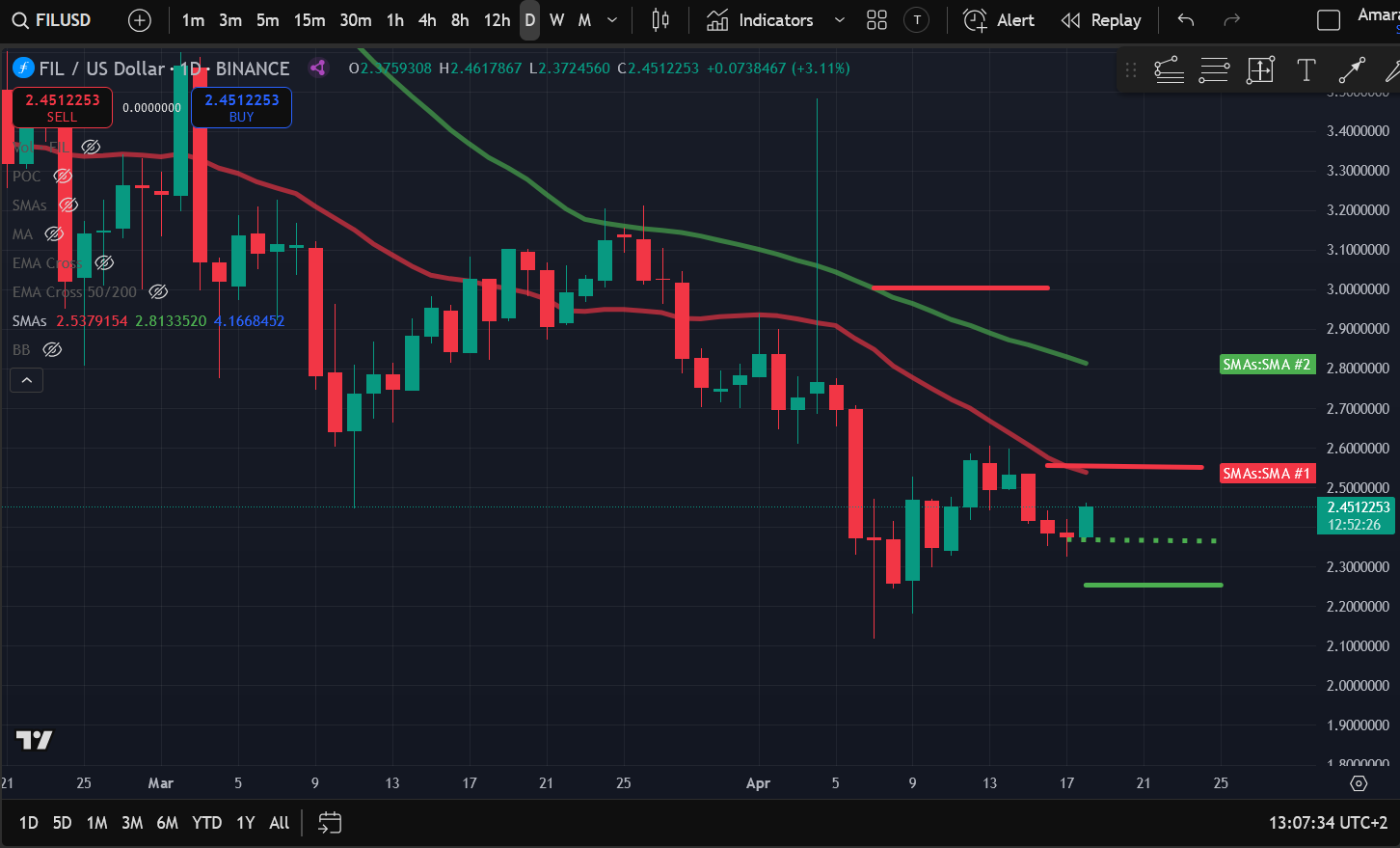Switch to weekly W timeframe
1400x848 pixels.
(556, 20)
